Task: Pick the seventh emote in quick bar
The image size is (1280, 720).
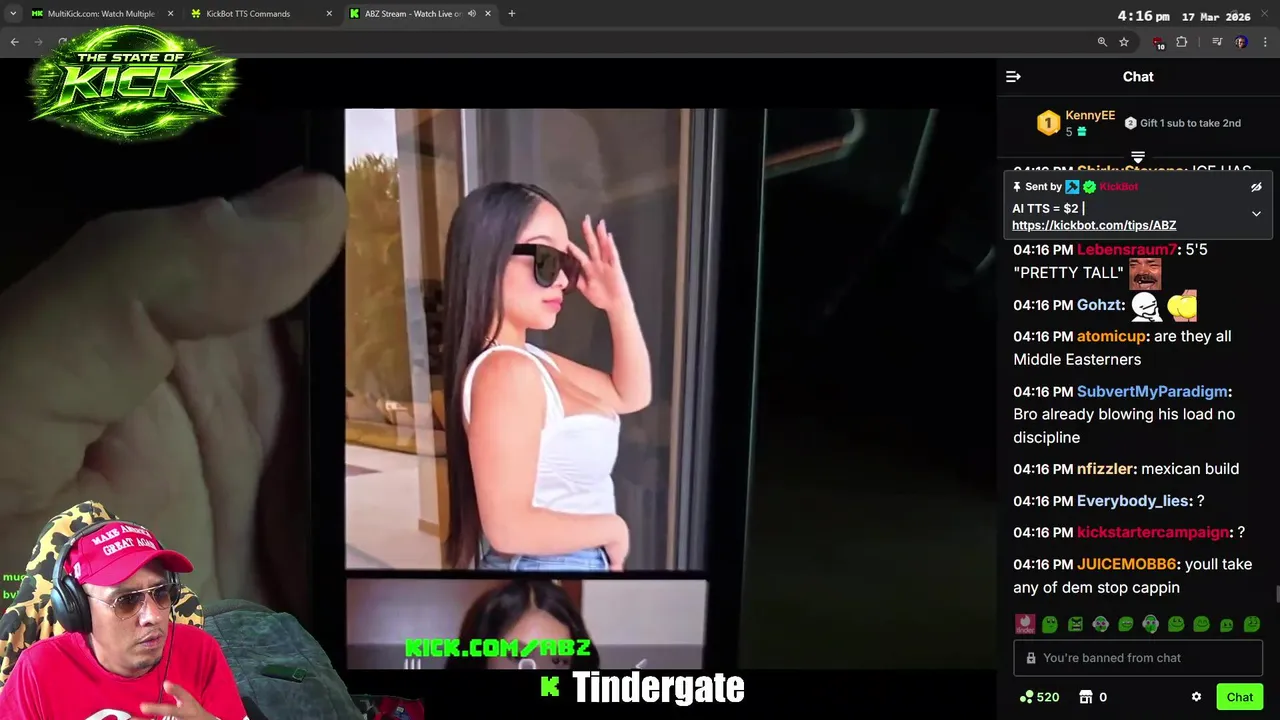Action: pos(1176,625)
